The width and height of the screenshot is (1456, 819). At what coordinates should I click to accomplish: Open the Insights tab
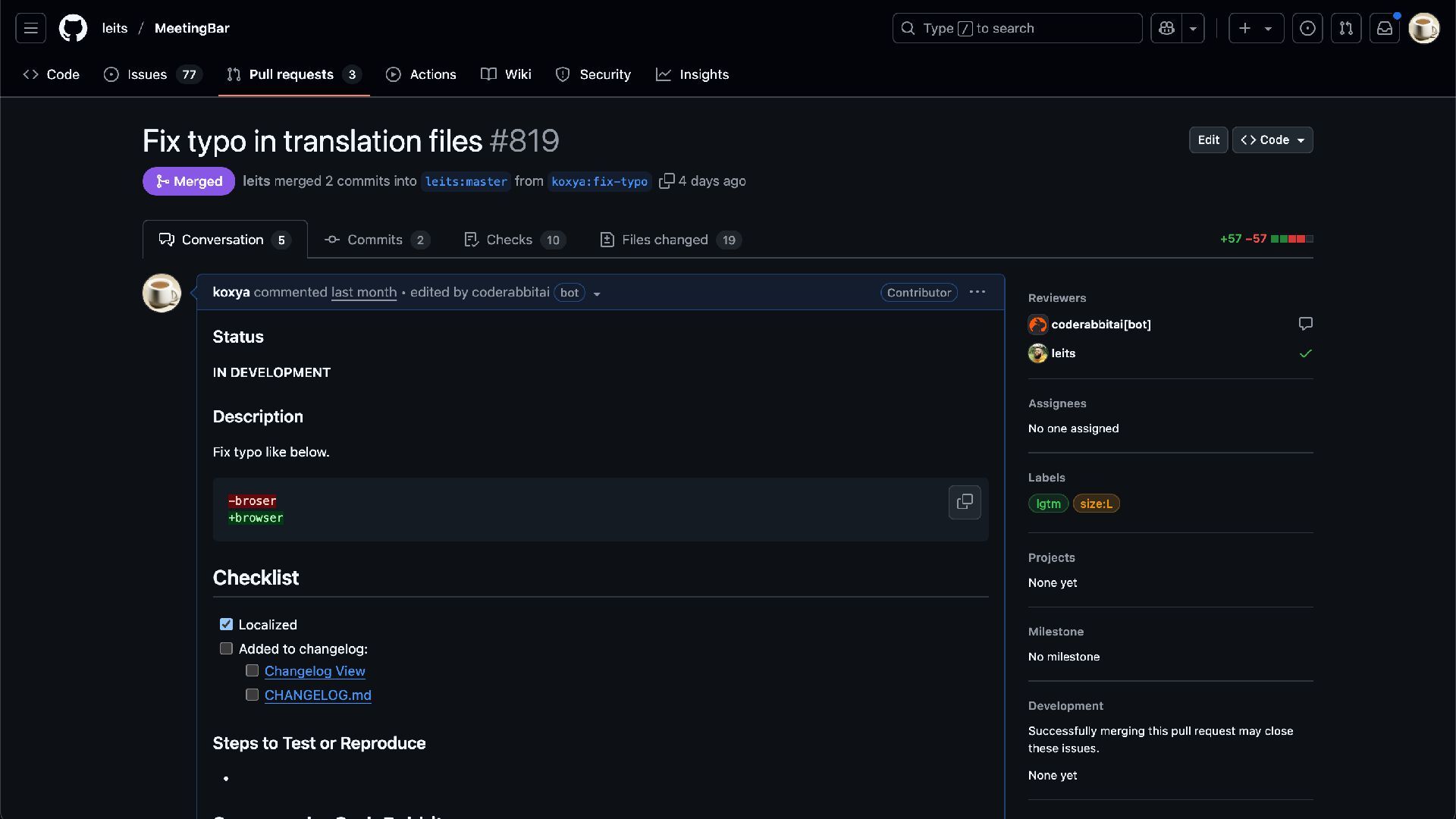coord(692,74)
